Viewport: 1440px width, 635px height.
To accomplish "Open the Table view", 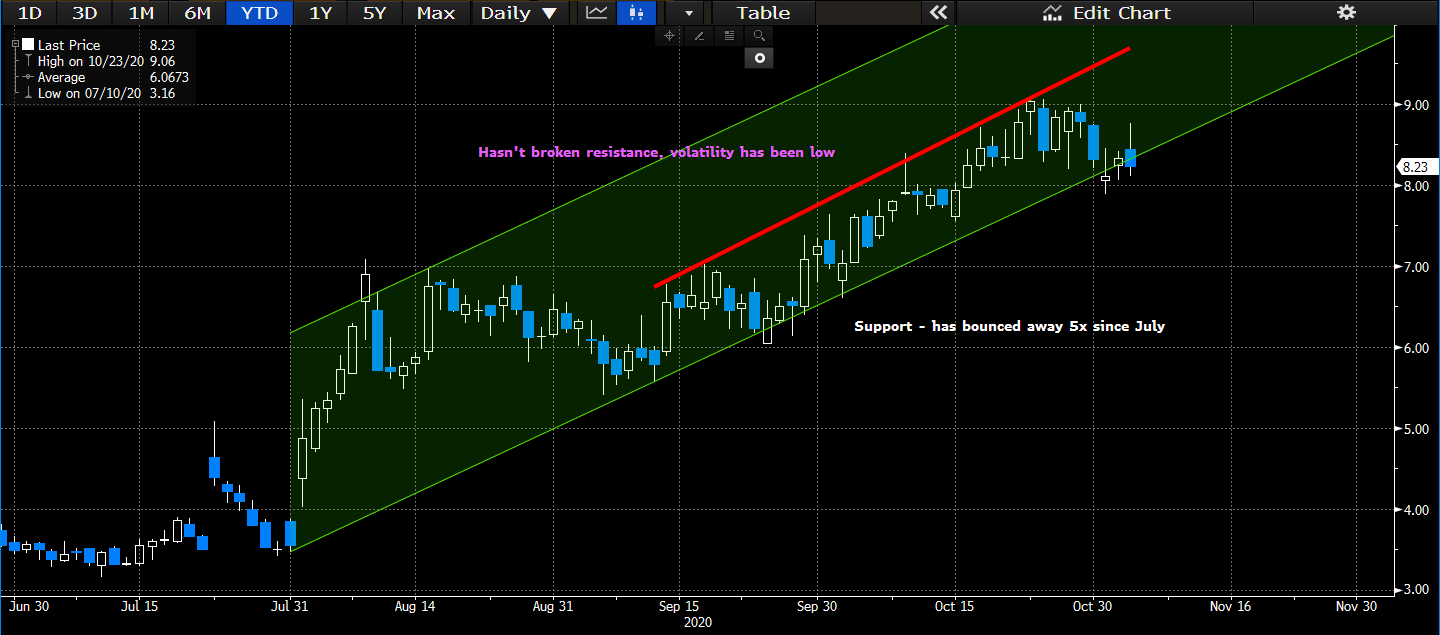I will (x=763, y=13).
